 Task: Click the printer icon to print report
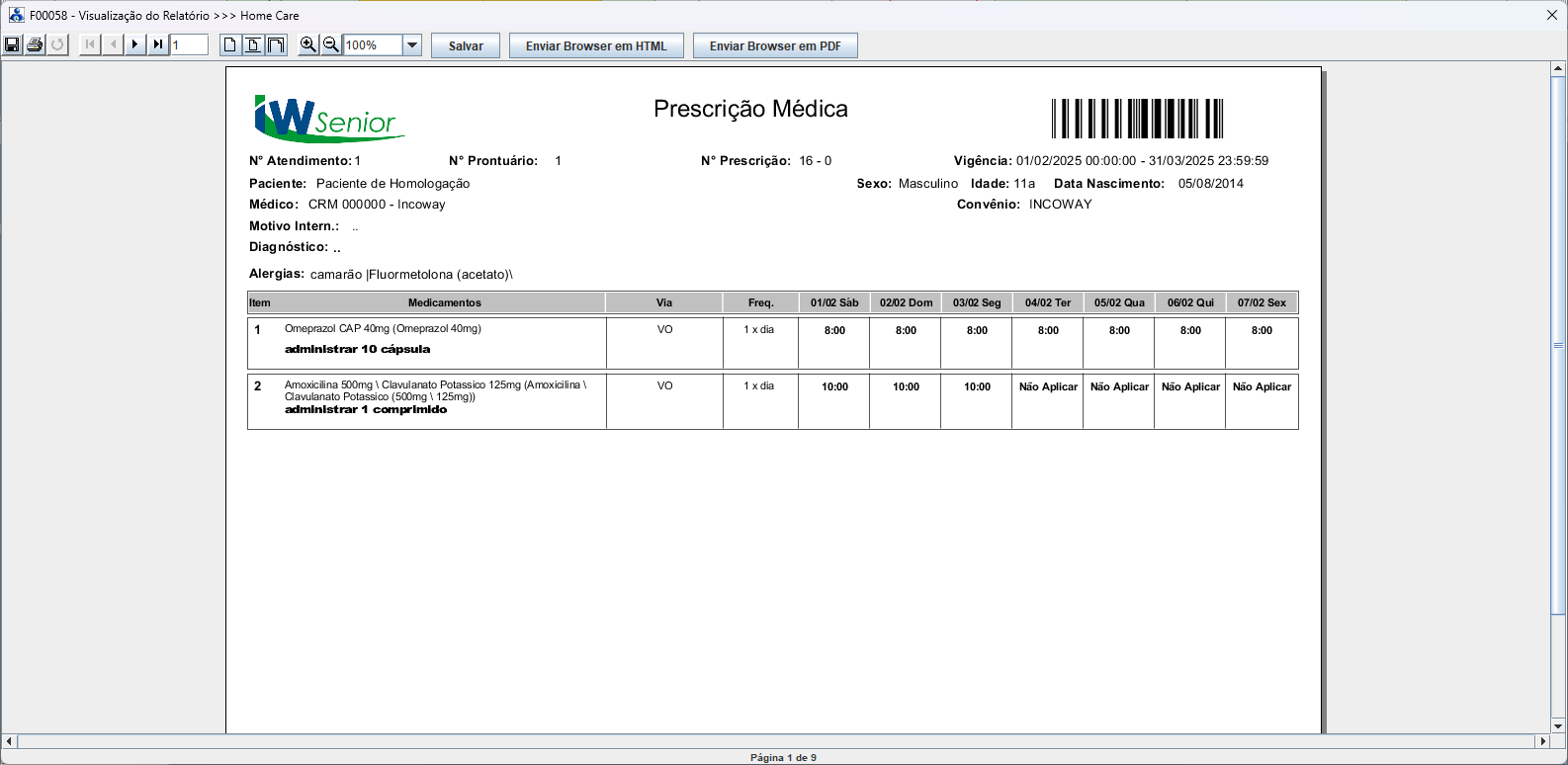point(35,44)
